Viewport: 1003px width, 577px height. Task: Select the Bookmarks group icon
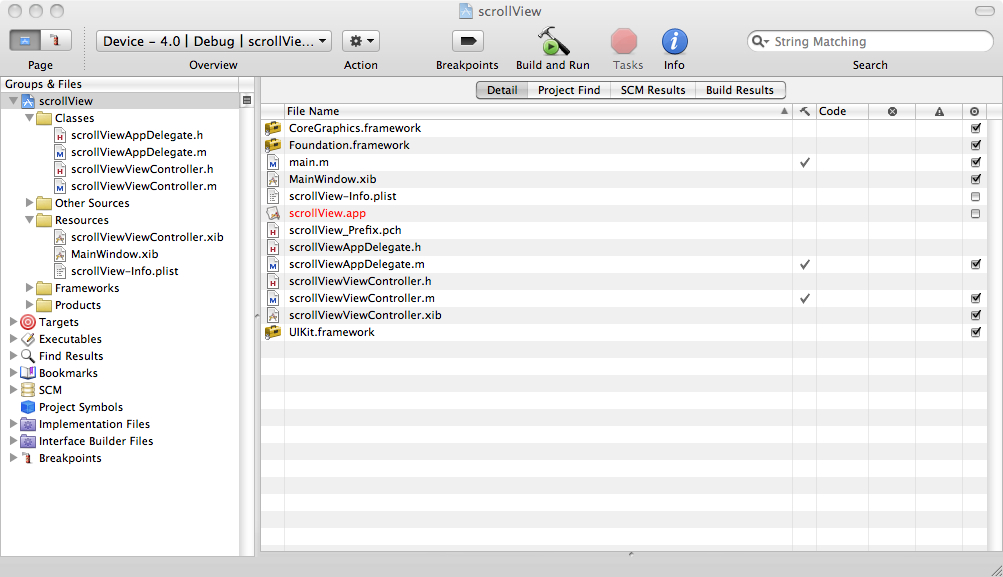pyautogui.click(x=28, y=373)
